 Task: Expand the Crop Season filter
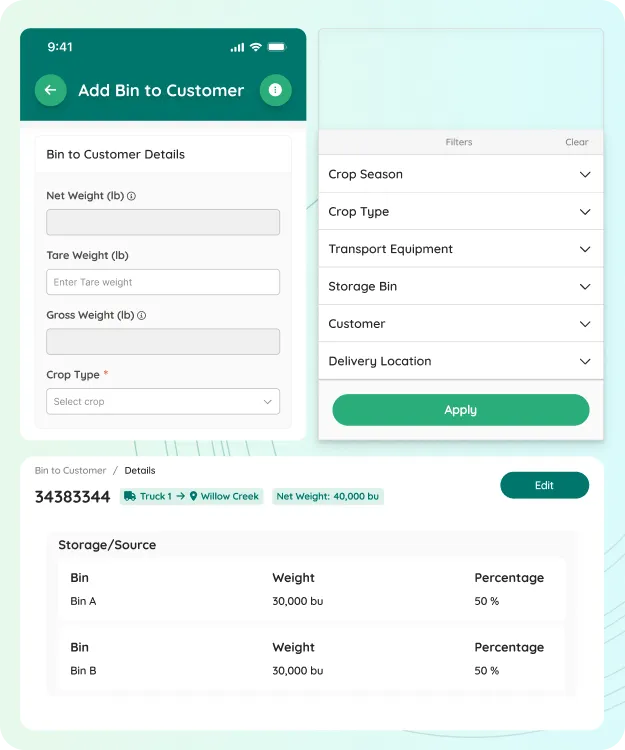click(x=585, y=174)
